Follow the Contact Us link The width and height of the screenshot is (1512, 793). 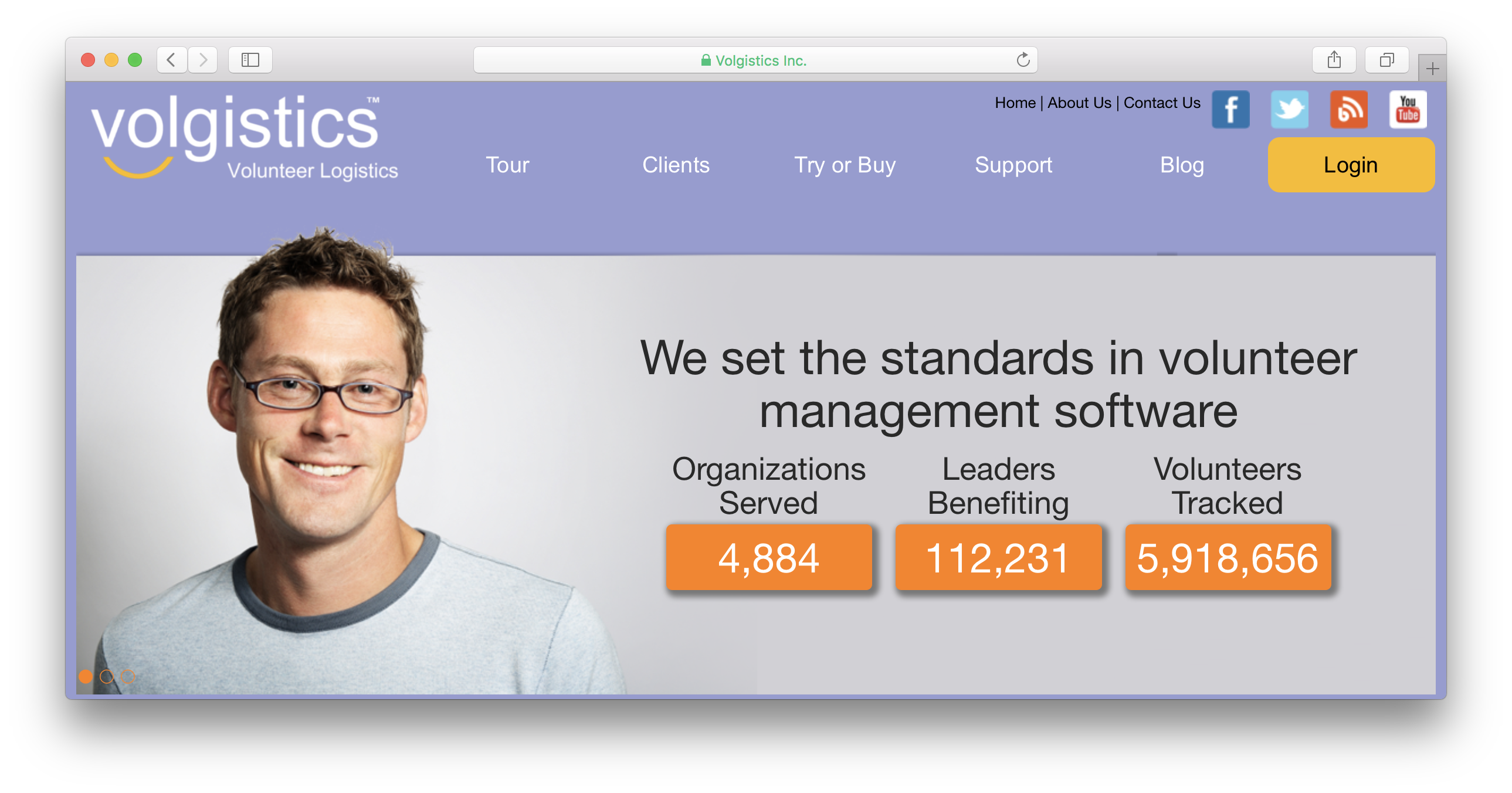pyautogui.click(x=1162, y=103)
